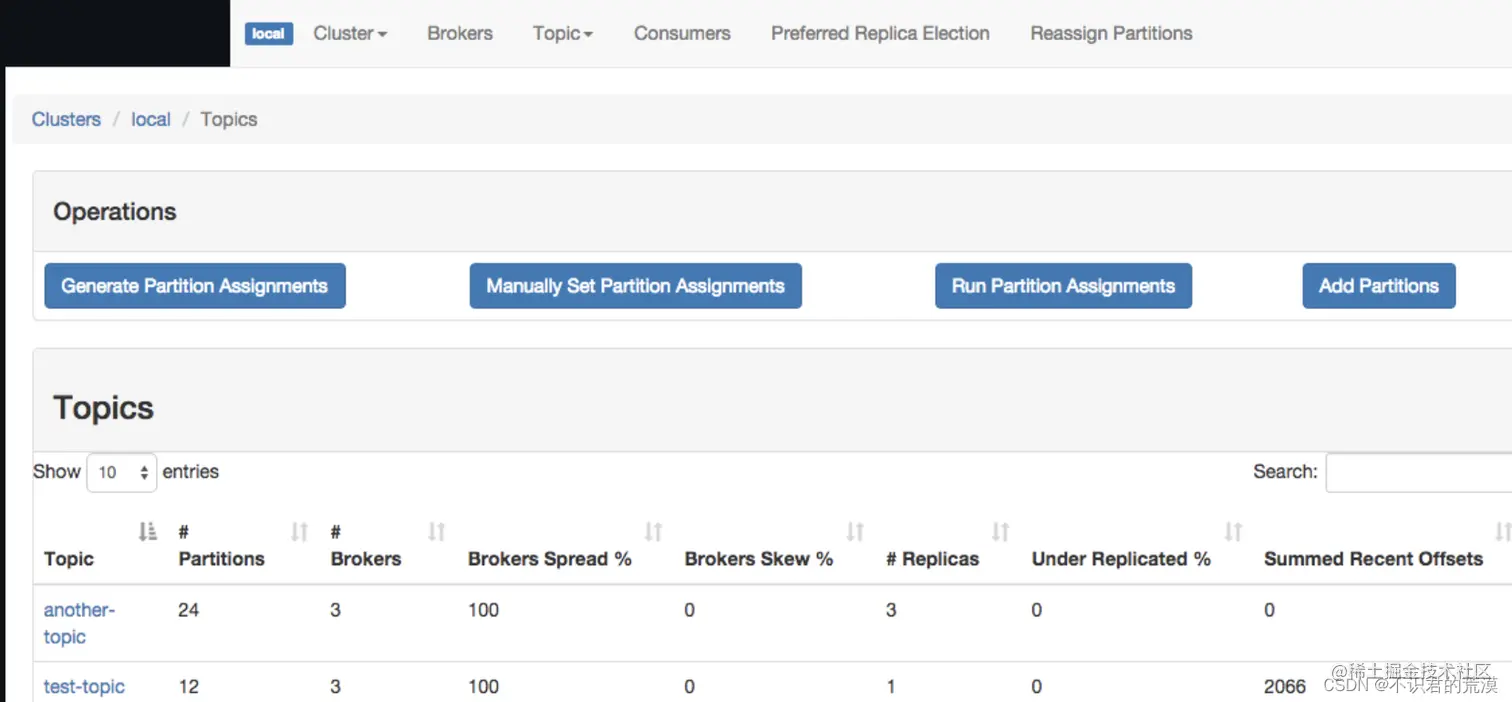Open the Cluster dropdown menu

[350, 33]
